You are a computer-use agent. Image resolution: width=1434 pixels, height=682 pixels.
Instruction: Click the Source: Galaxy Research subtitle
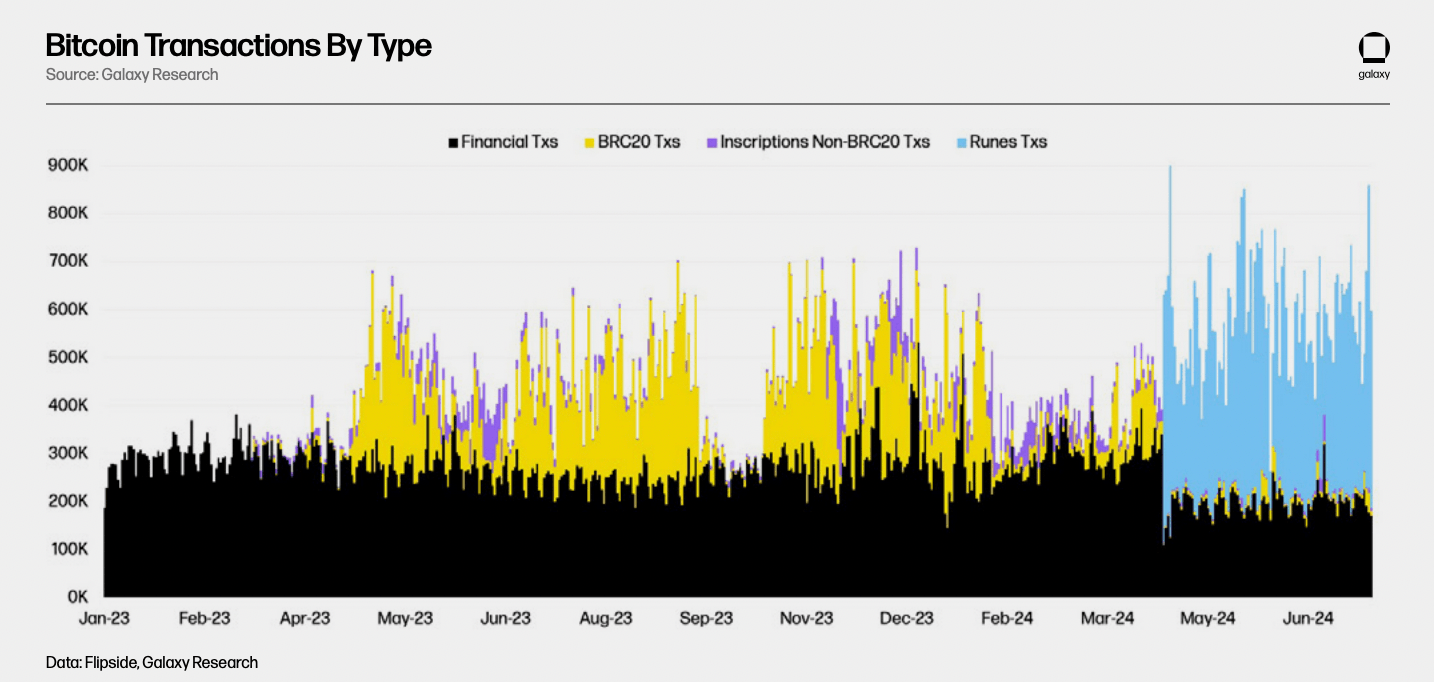click(x=132, y=75)
